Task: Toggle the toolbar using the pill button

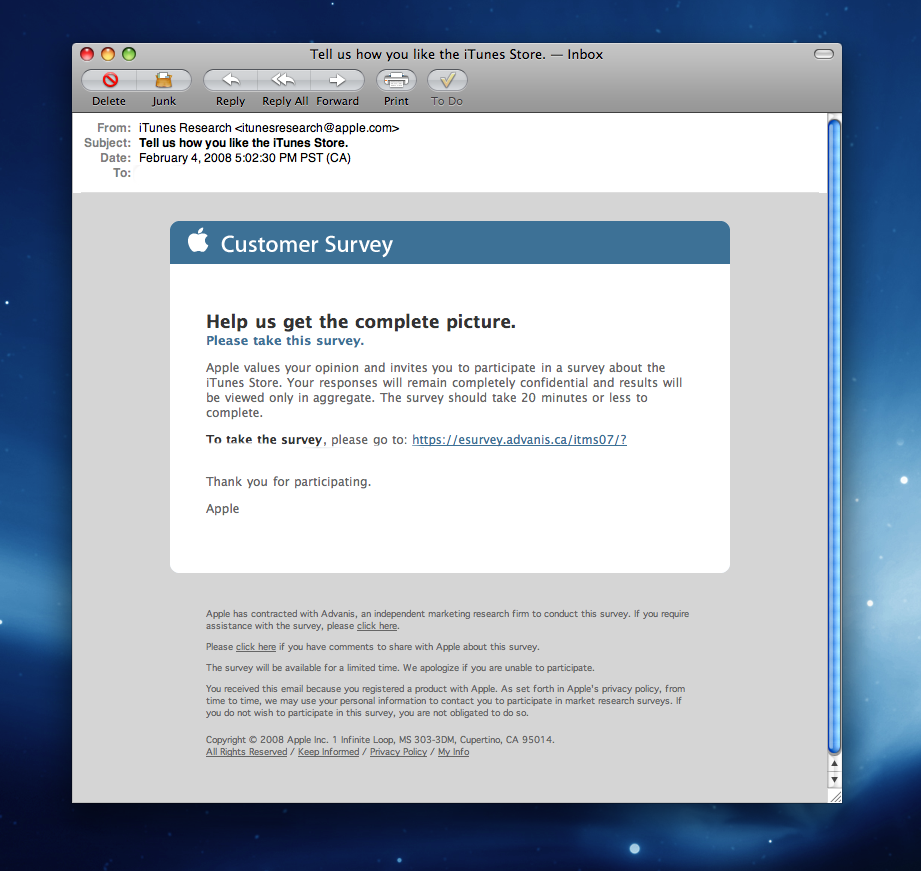Action: (823, 54)
